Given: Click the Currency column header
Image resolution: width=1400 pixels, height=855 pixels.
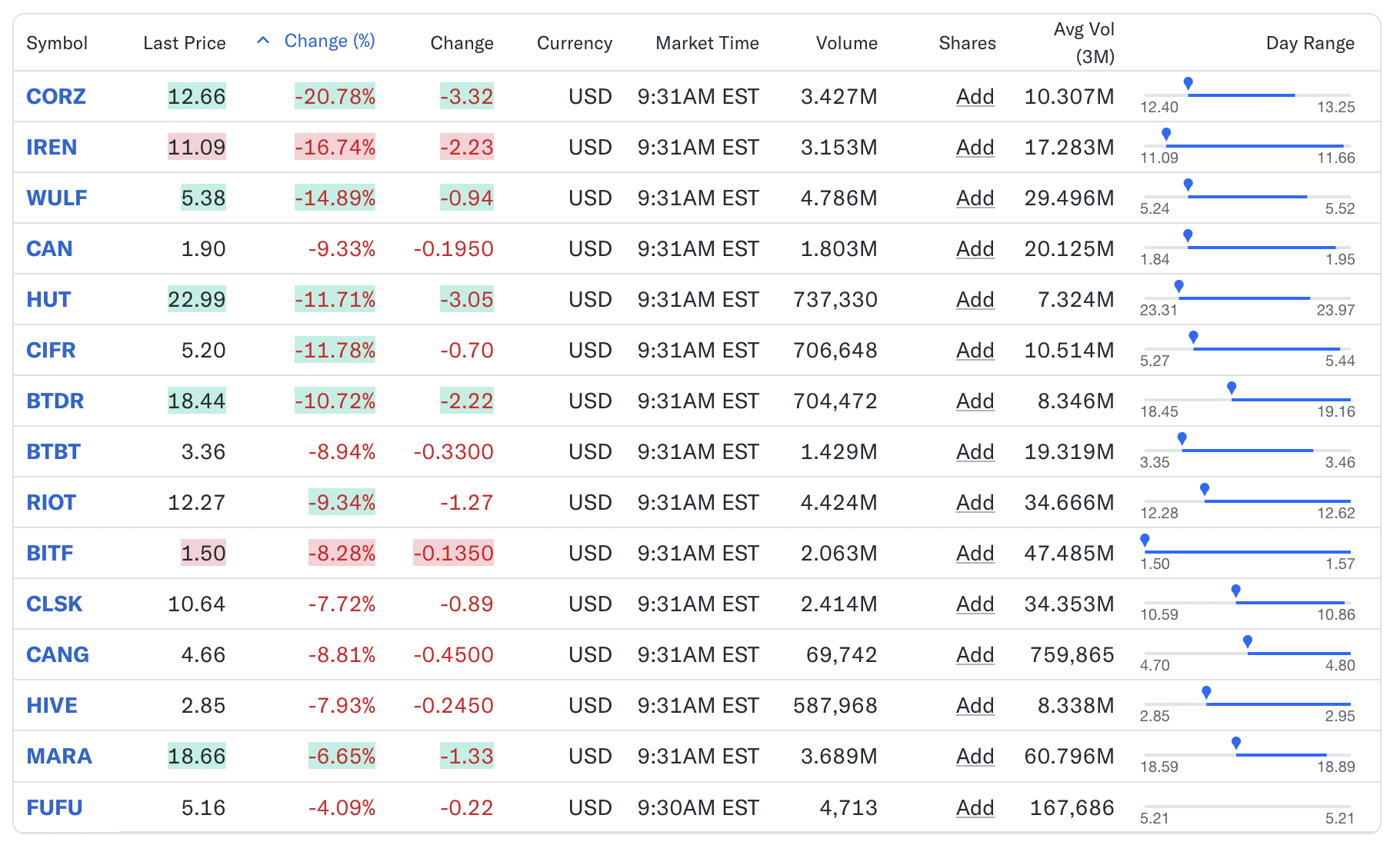Looking at the screenshot, I should click(x=575, y=43).
